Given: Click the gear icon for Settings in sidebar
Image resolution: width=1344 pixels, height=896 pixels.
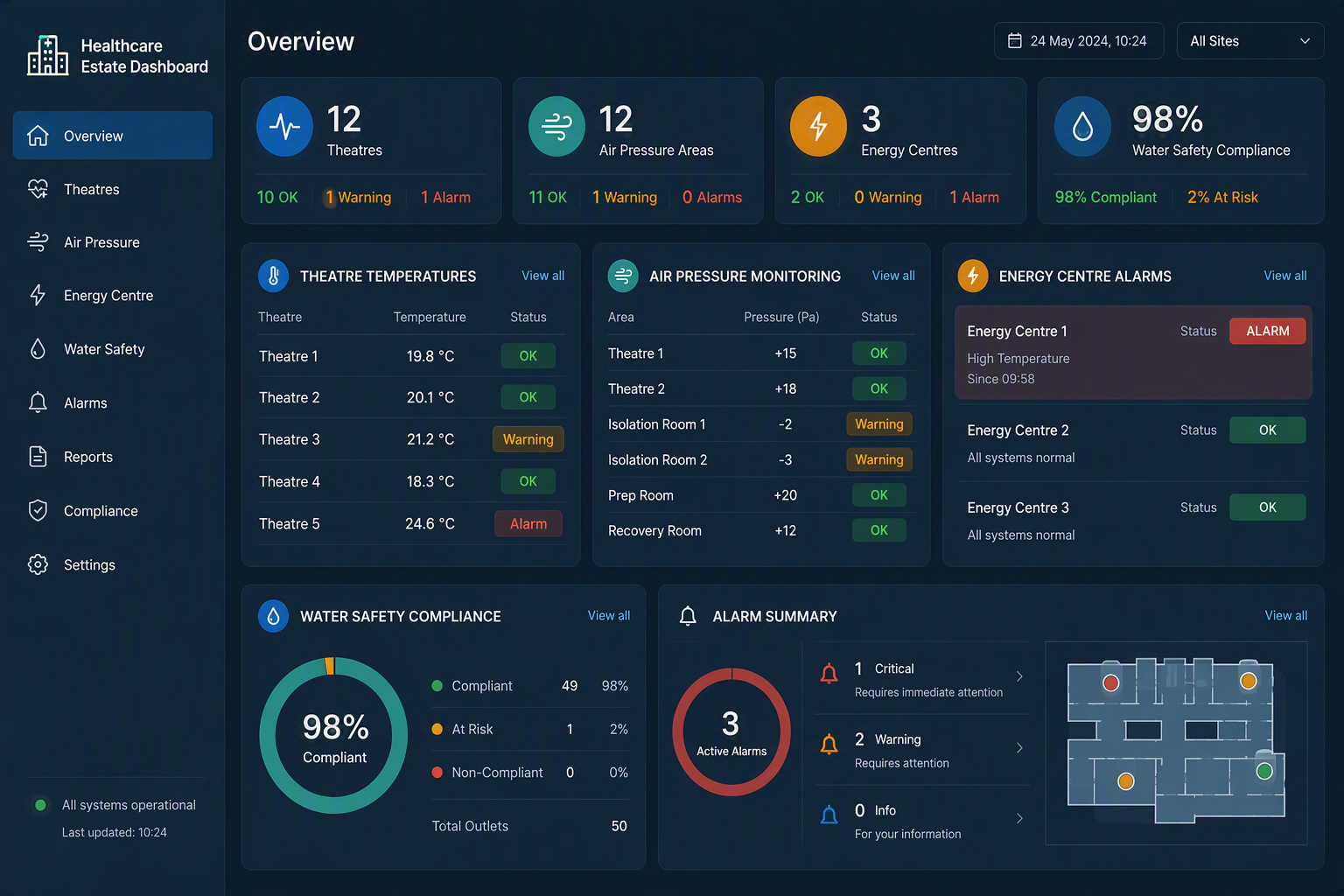Looking at the screenshot, I should [38, 565].
